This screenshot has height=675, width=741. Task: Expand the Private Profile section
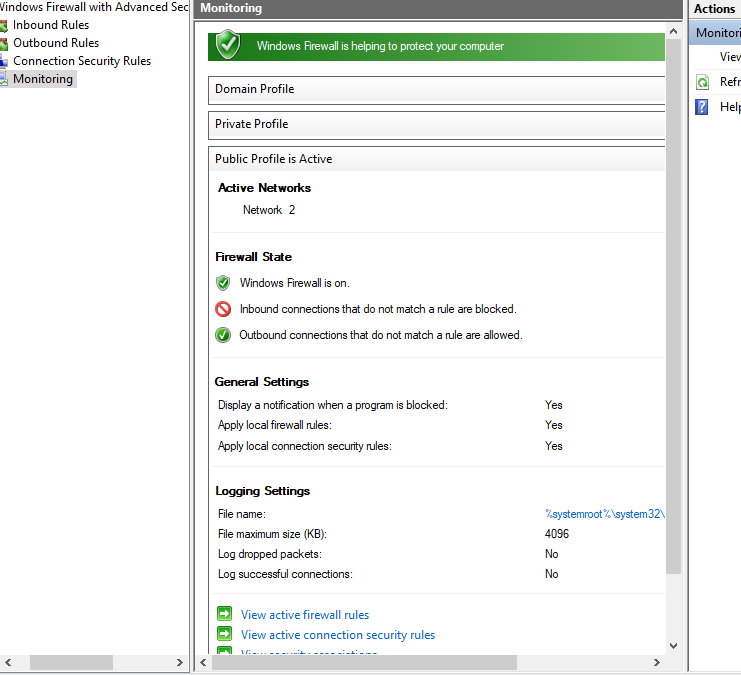[436, 125]
